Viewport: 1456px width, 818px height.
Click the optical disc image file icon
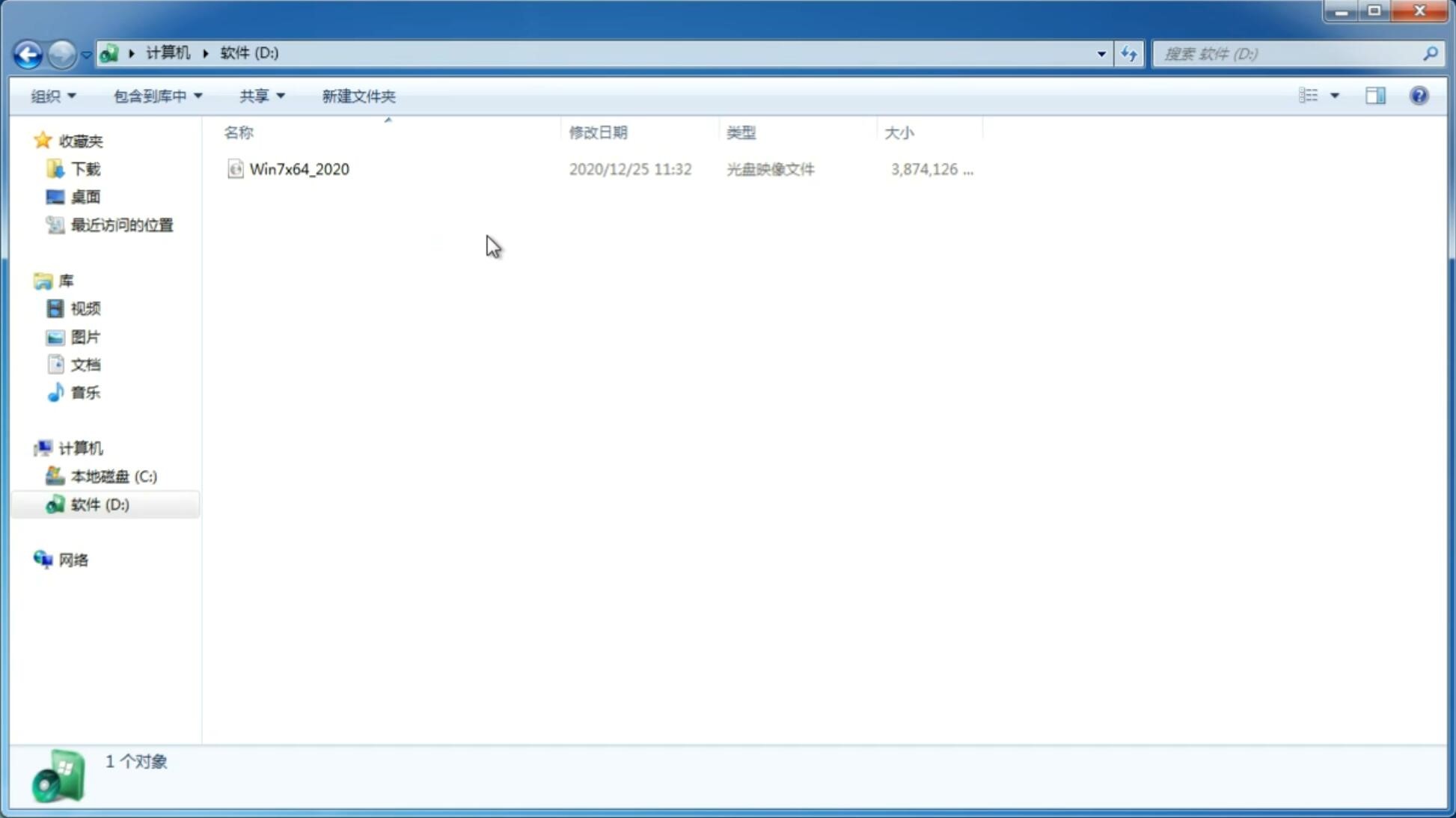pyautogui.click(x=235, y=169)
